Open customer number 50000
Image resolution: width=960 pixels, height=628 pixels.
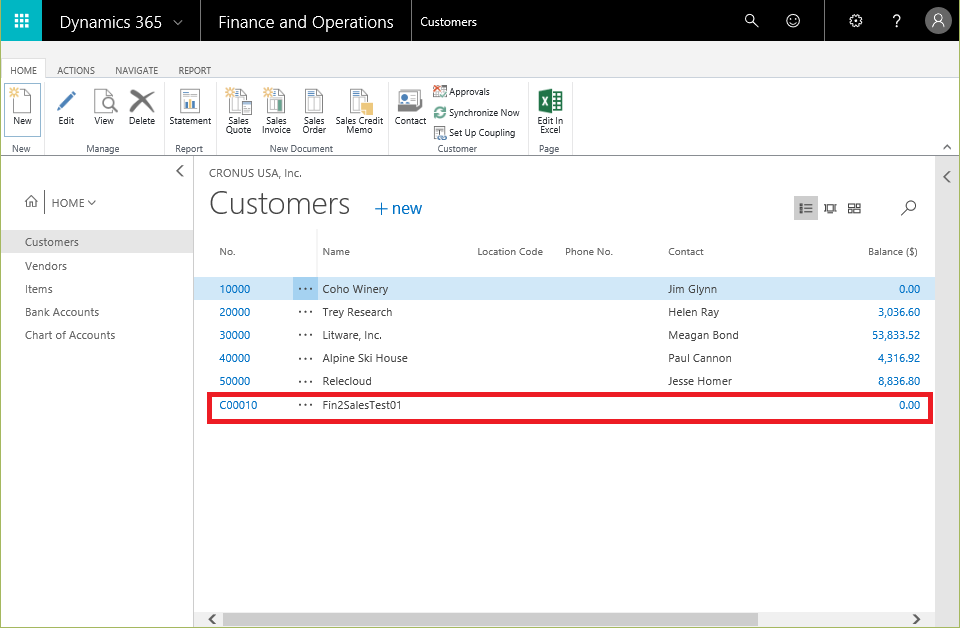click(x=234, y=381)
